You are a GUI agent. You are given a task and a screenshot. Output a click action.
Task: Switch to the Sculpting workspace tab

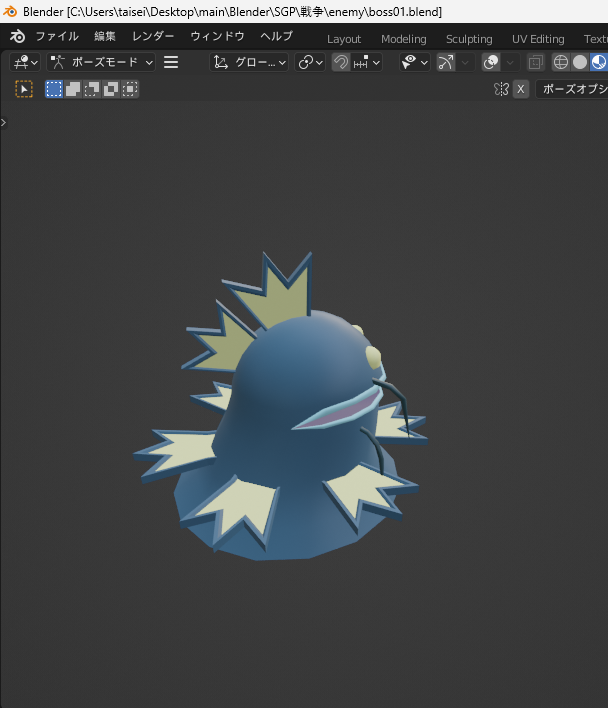point(469,39)
